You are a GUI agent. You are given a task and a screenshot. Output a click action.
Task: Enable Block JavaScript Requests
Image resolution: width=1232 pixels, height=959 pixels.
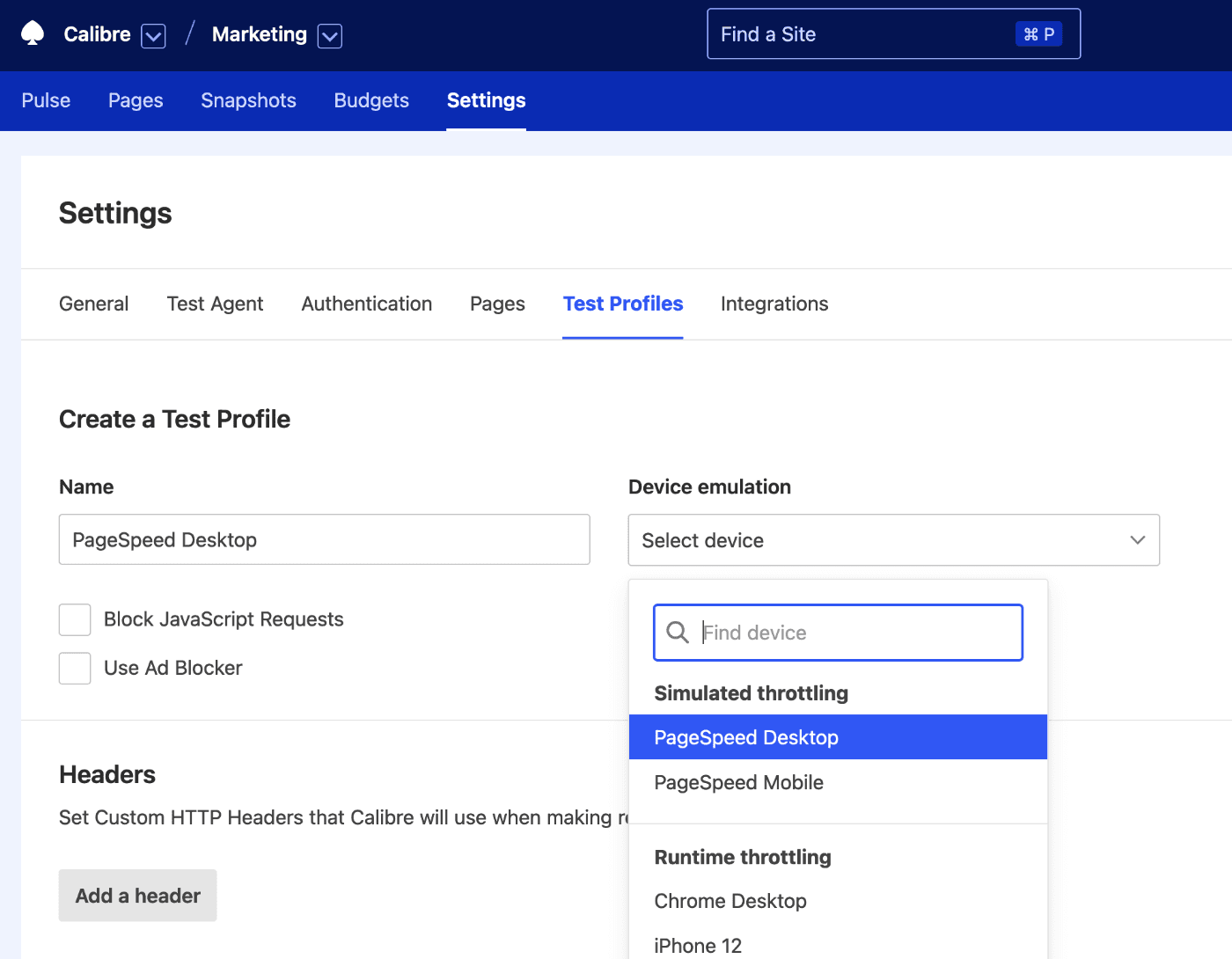pos(75,619)
